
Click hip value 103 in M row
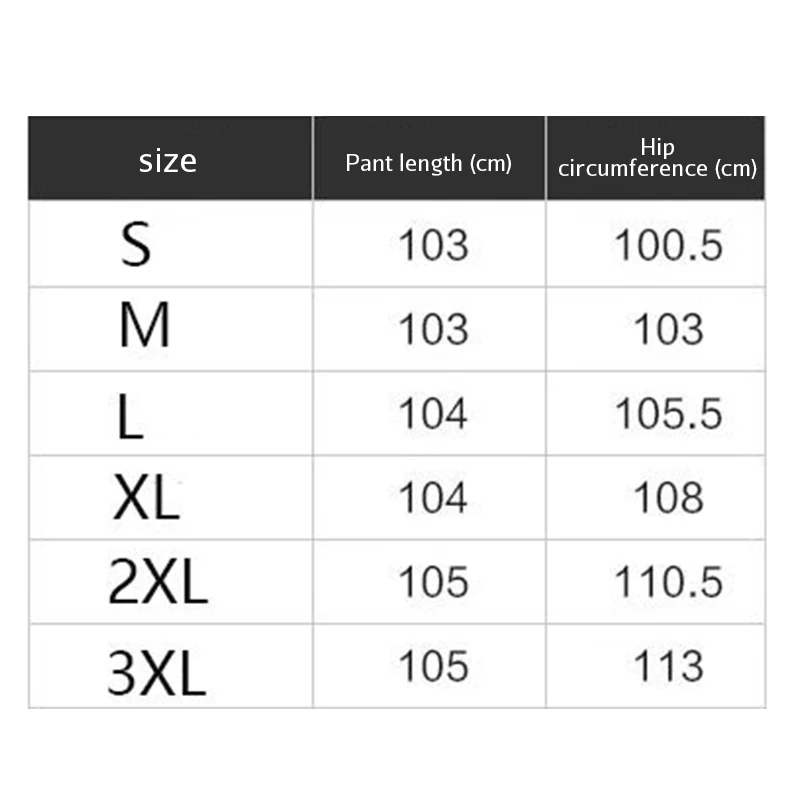click(667, 329)
